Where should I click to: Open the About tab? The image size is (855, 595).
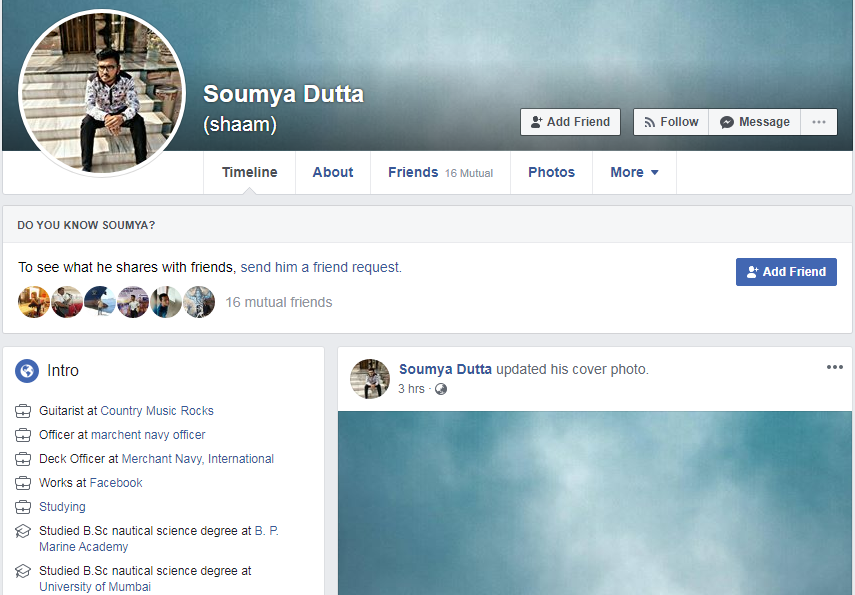pyautogui.click(x=333, y=172)
